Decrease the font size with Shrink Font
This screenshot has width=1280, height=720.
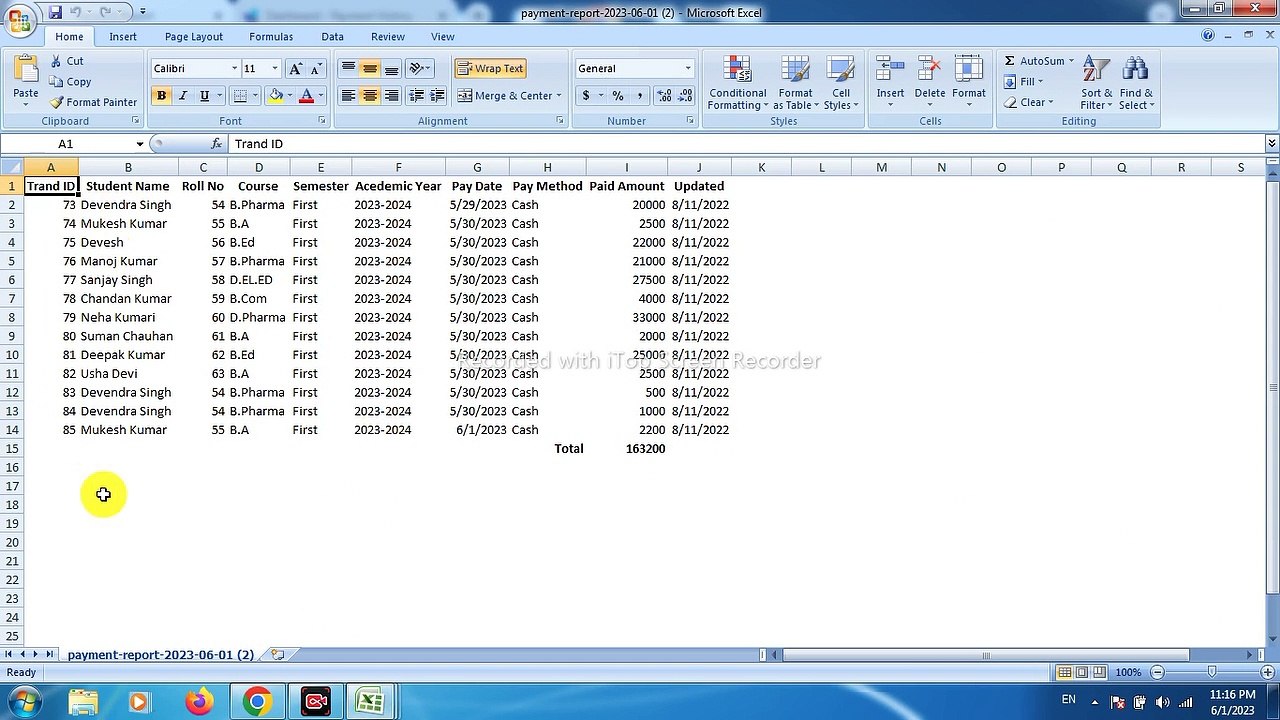(x=316, y=69)
